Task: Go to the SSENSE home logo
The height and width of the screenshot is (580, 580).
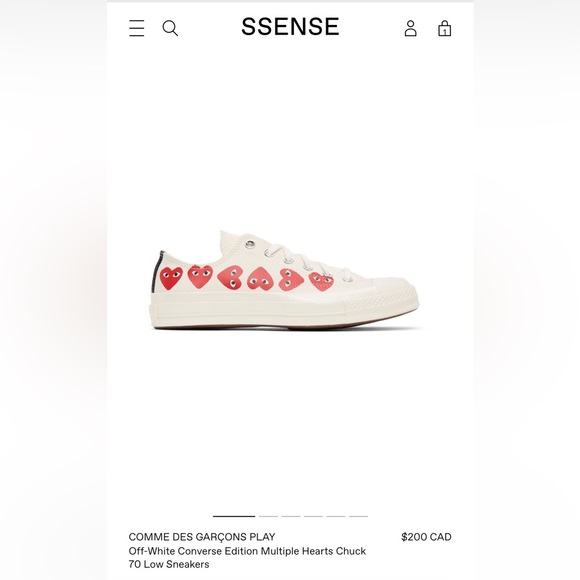Action: (290, 27)
